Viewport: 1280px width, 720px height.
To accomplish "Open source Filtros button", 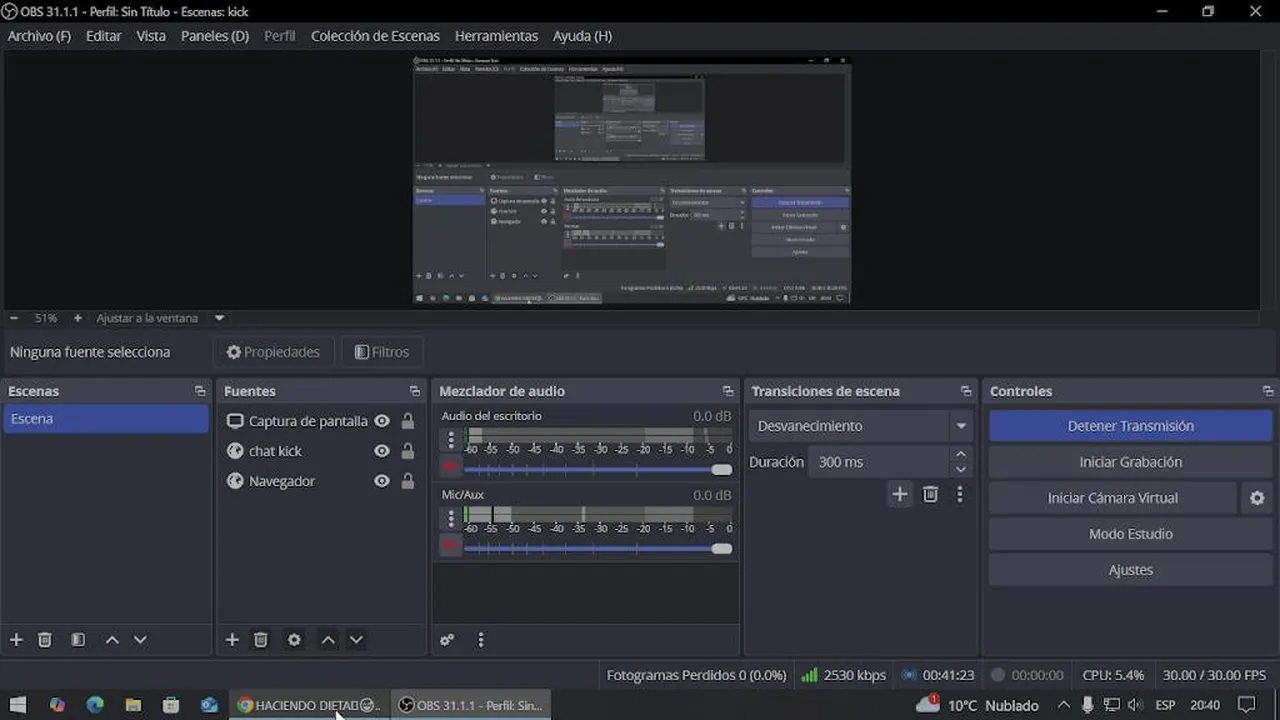I will [x=382, y=352].
